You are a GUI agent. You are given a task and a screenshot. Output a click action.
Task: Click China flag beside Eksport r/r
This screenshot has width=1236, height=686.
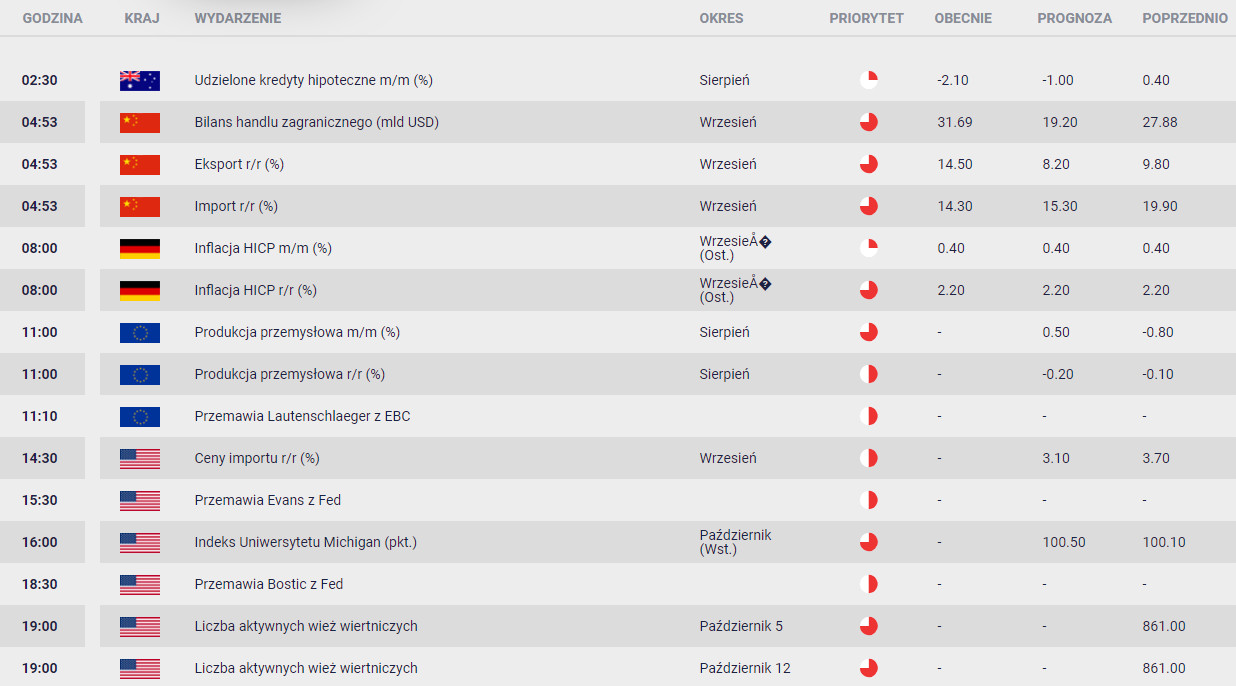[x=139, y=165]
